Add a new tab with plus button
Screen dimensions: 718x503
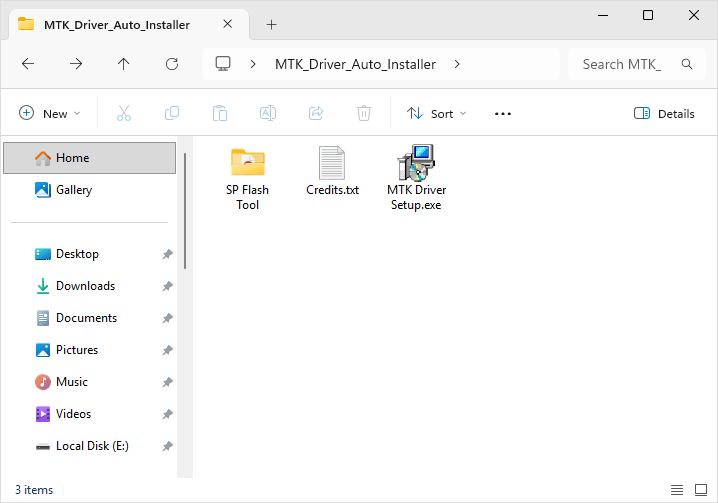coord(272,24)
